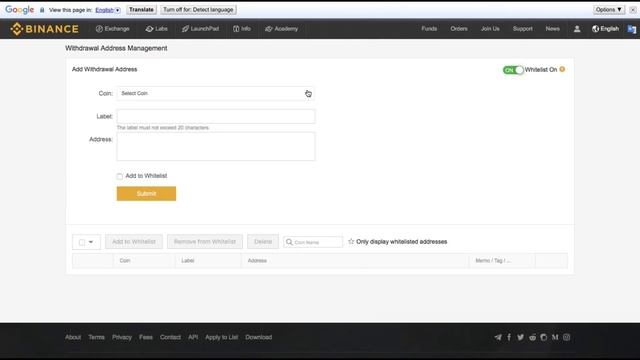Open the News menu item
The height and width of the screenshot is (360, 640).
[x=553, y=29]
